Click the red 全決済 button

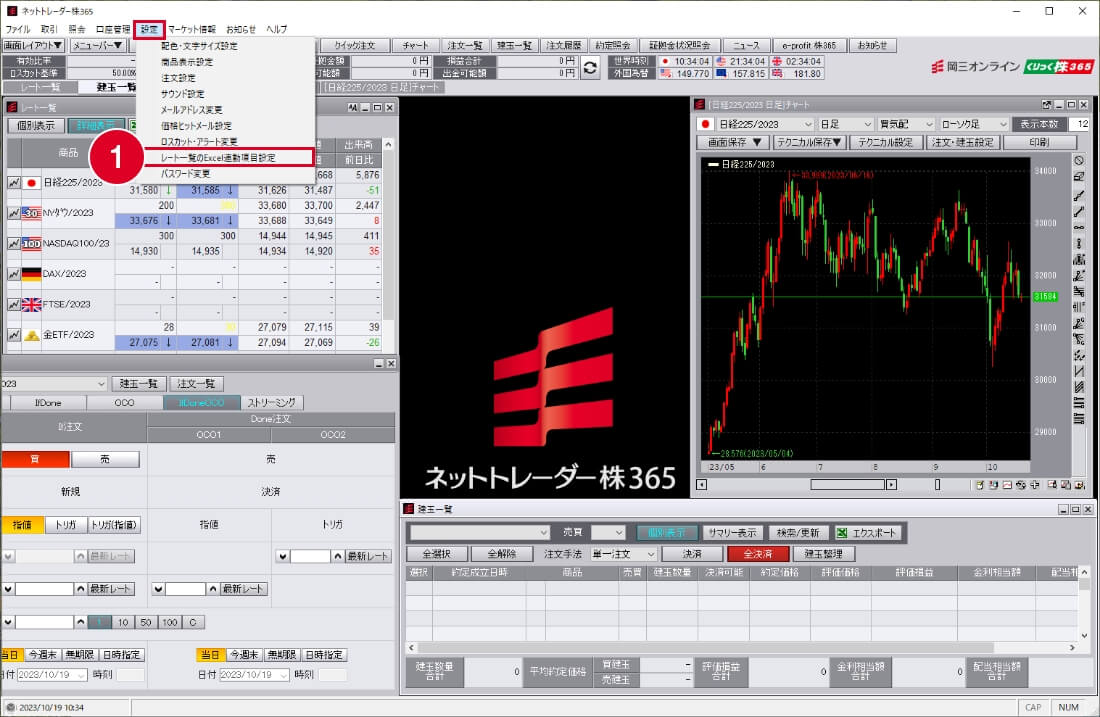tap(758, 554)
